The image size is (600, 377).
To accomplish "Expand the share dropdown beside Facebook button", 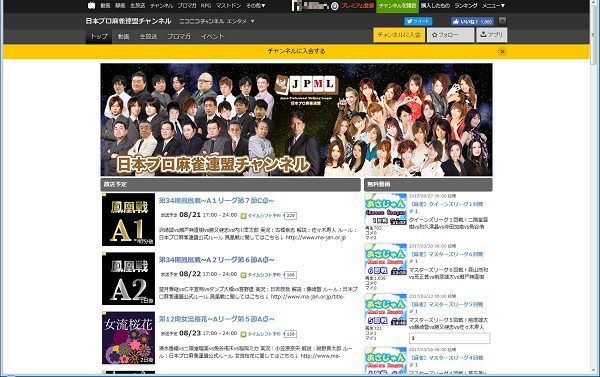I will pos(502,21).
